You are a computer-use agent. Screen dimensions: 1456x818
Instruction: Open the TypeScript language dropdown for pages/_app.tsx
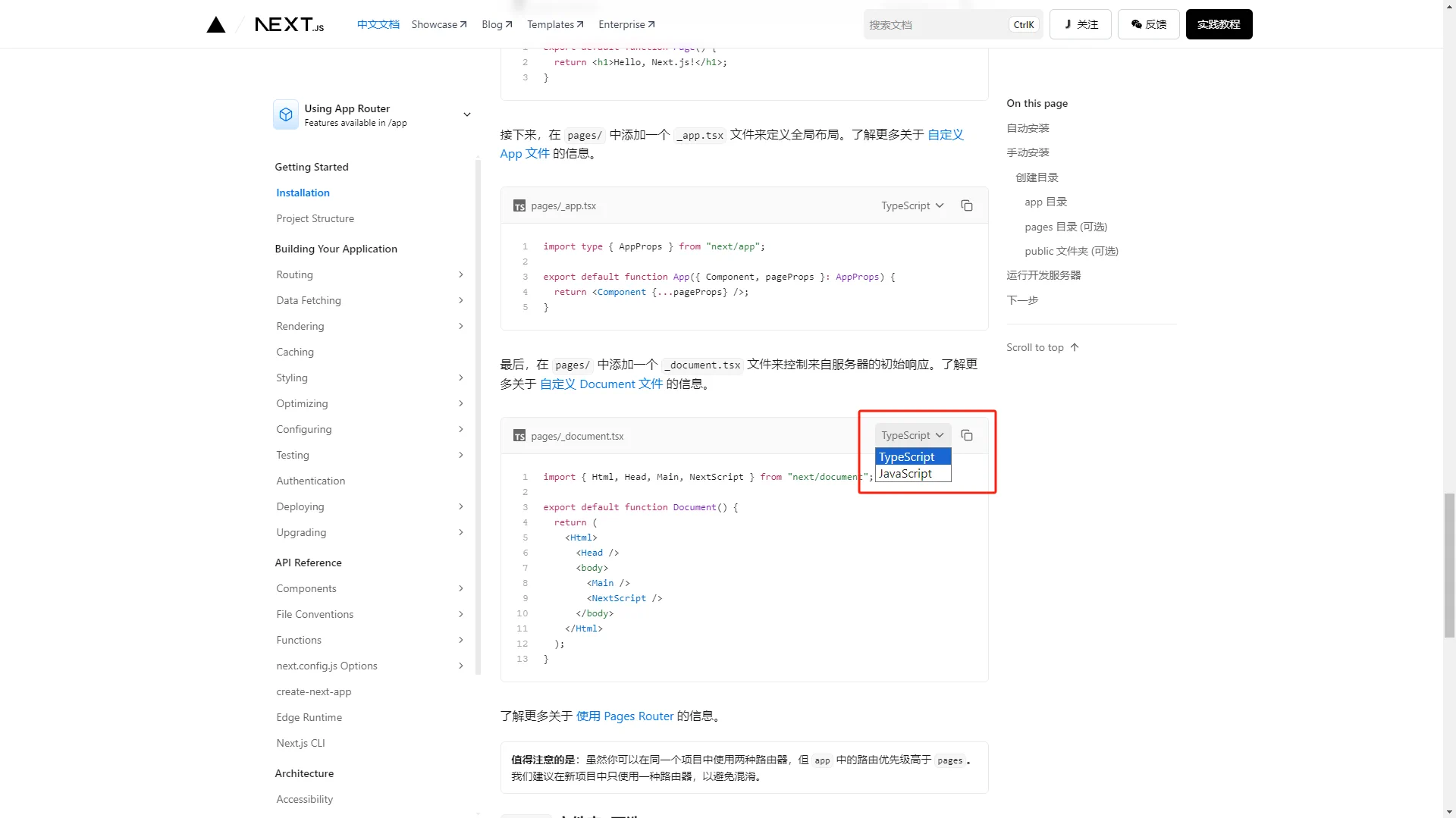coord(912,205)
